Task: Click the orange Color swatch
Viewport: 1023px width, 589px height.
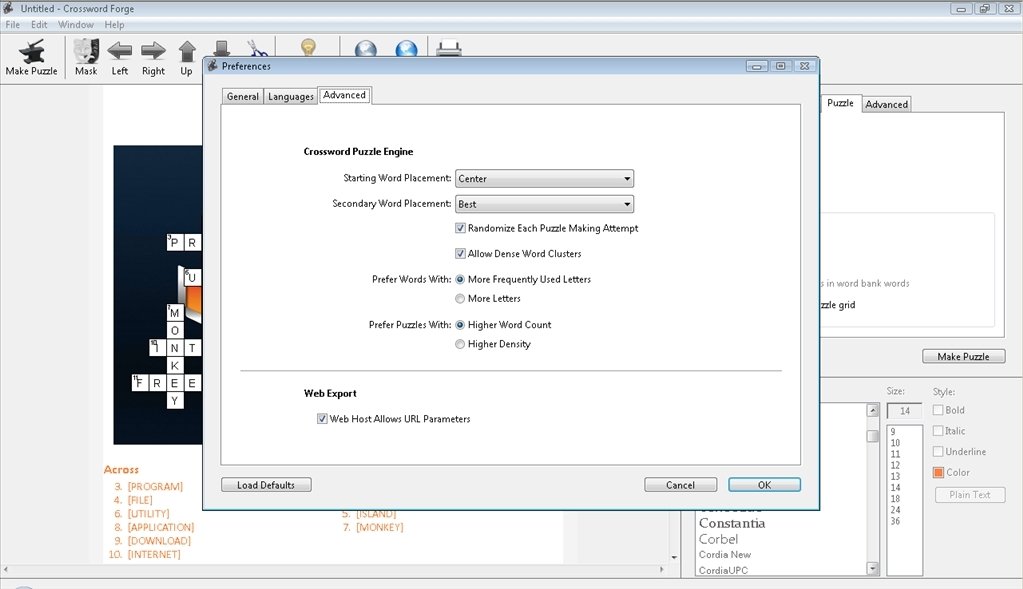Action: (x=938, y=472)
